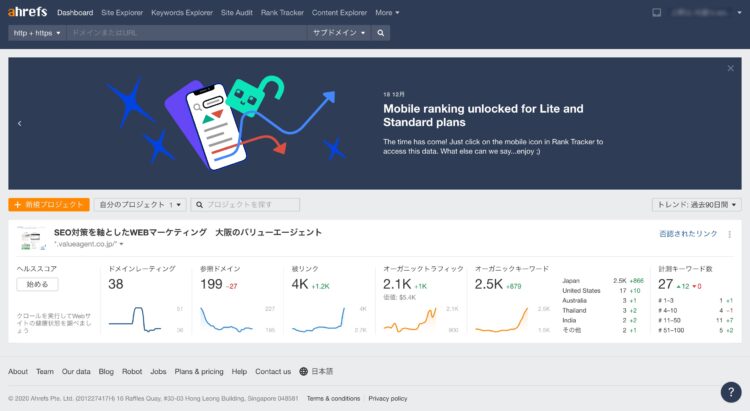Select 日本語 language switcher

point(322,371)
